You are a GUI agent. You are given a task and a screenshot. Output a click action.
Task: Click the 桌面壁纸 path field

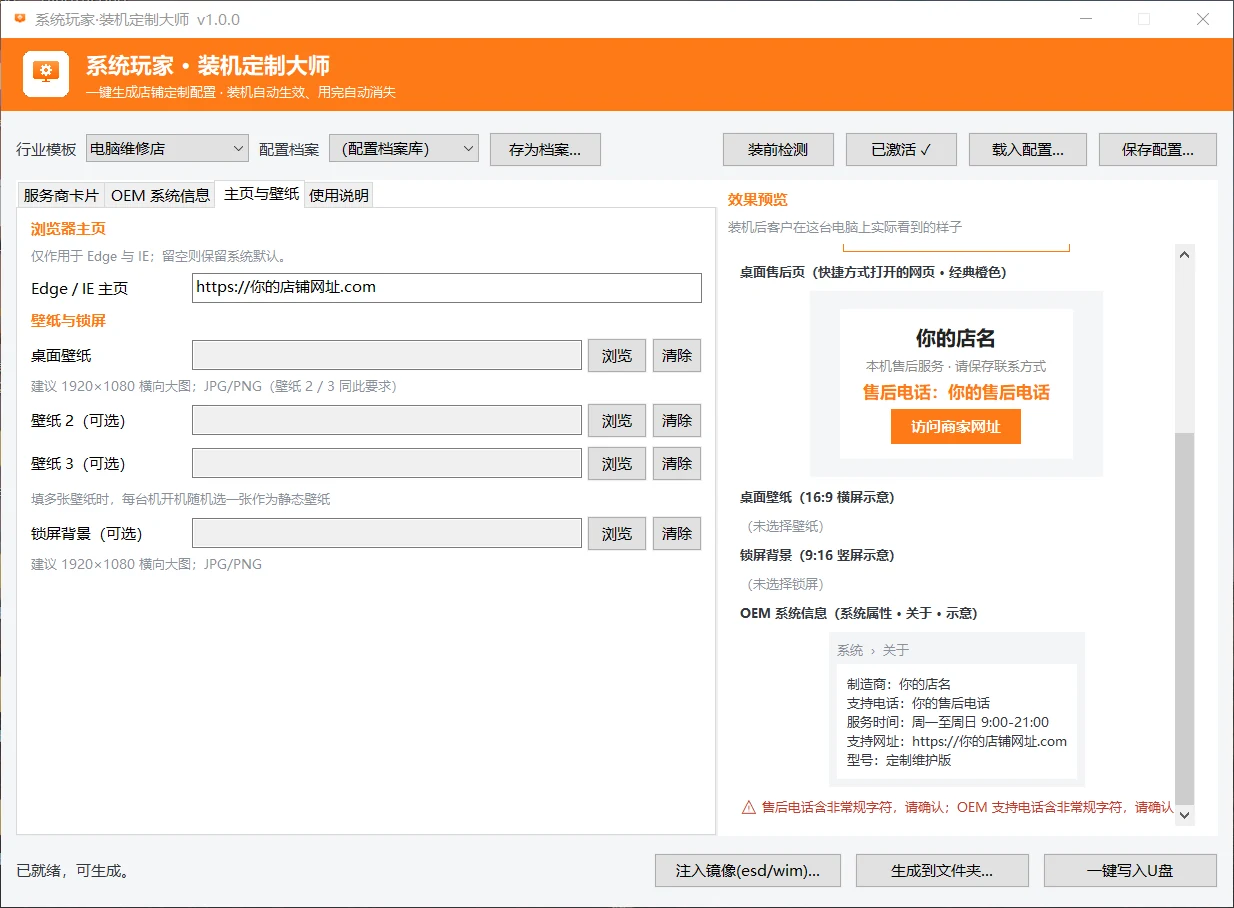click(387, 355)
